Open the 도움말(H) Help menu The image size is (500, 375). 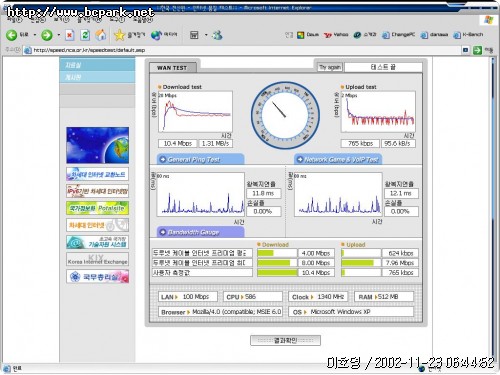pyautogui.click(x=143, y=20)
